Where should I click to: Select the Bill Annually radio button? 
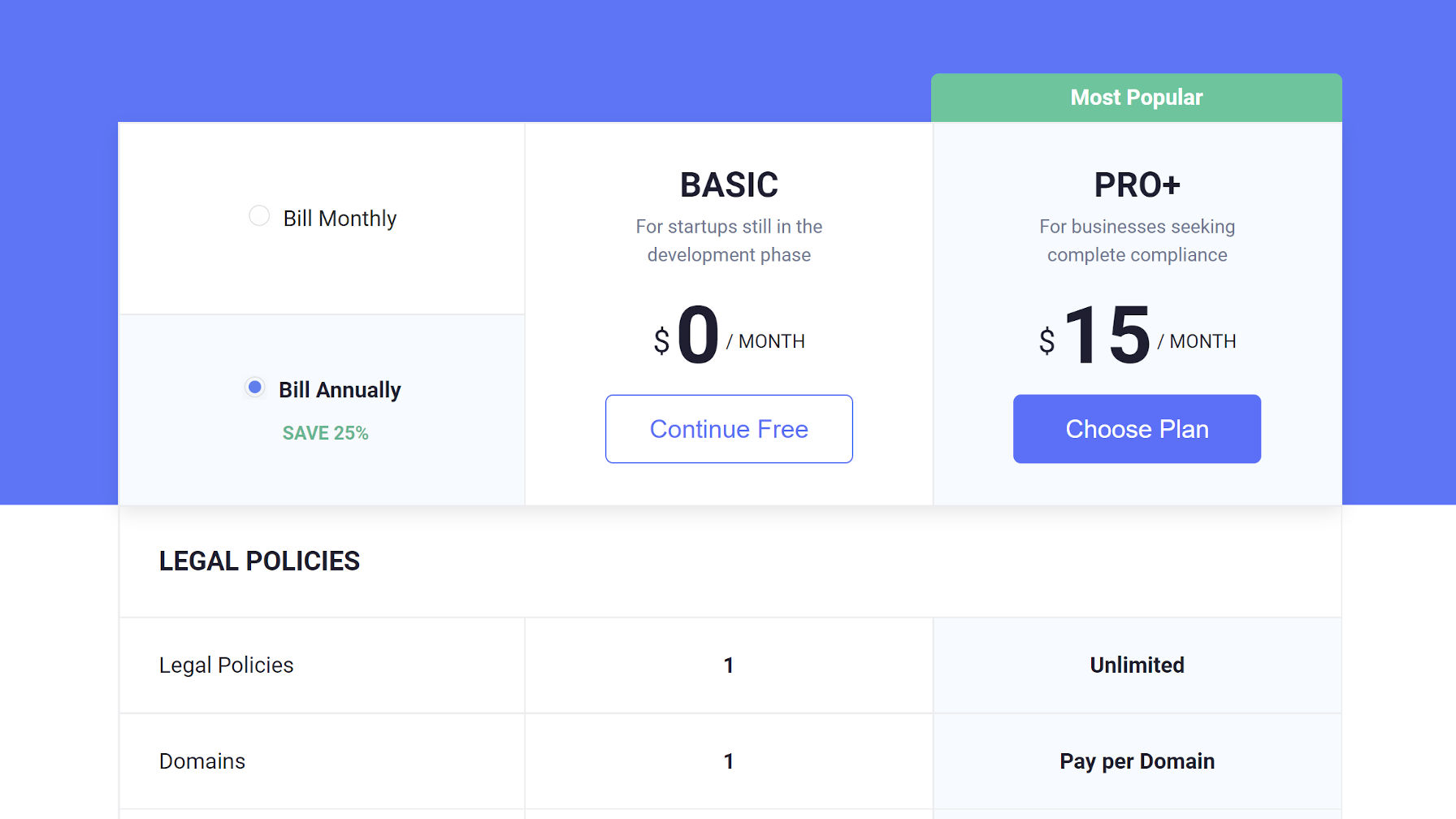pyautogui.click(x=255, y=388)
